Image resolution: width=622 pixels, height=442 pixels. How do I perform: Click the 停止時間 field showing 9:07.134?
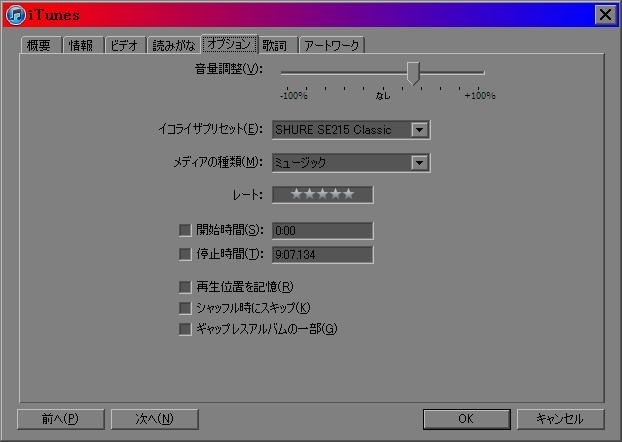click(323, 254)
